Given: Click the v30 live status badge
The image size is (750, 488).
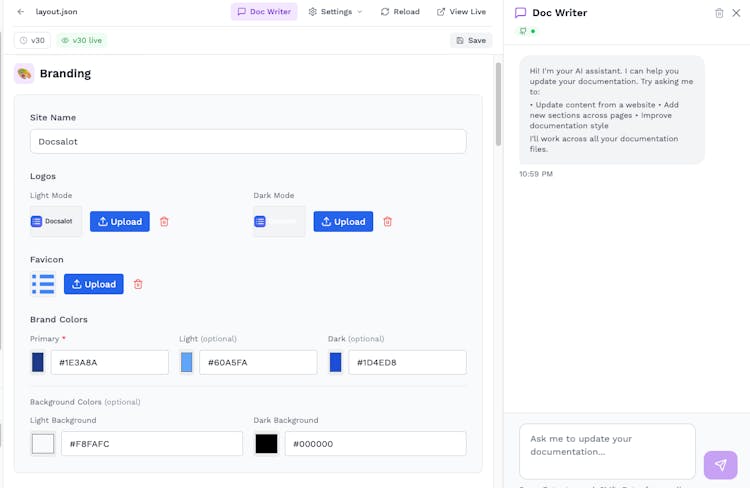Looking at the screenshot, I should pyautogui.click(x=81, y=40).
